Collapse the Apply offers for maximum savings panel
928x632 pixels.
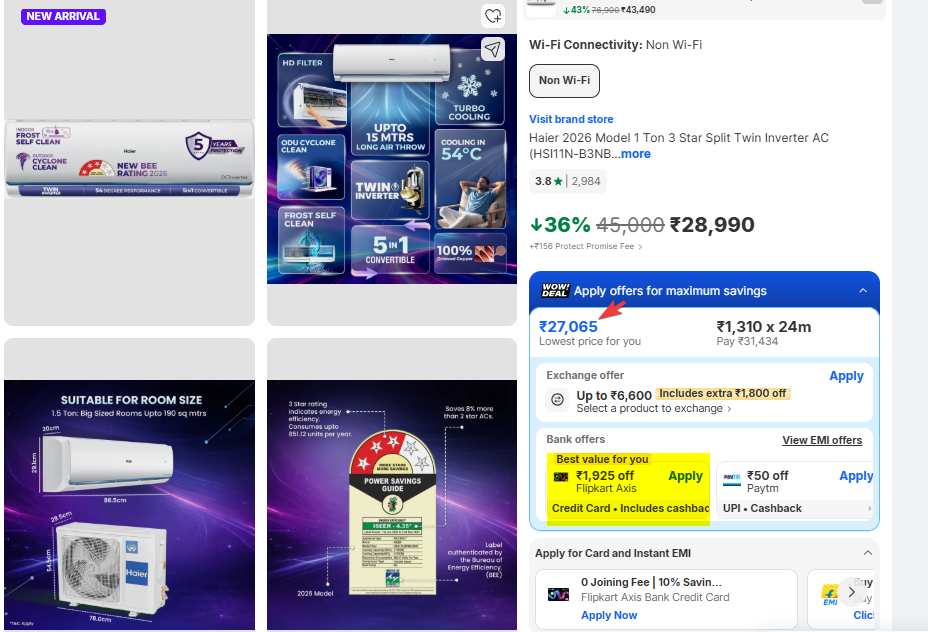click(863, 291)
